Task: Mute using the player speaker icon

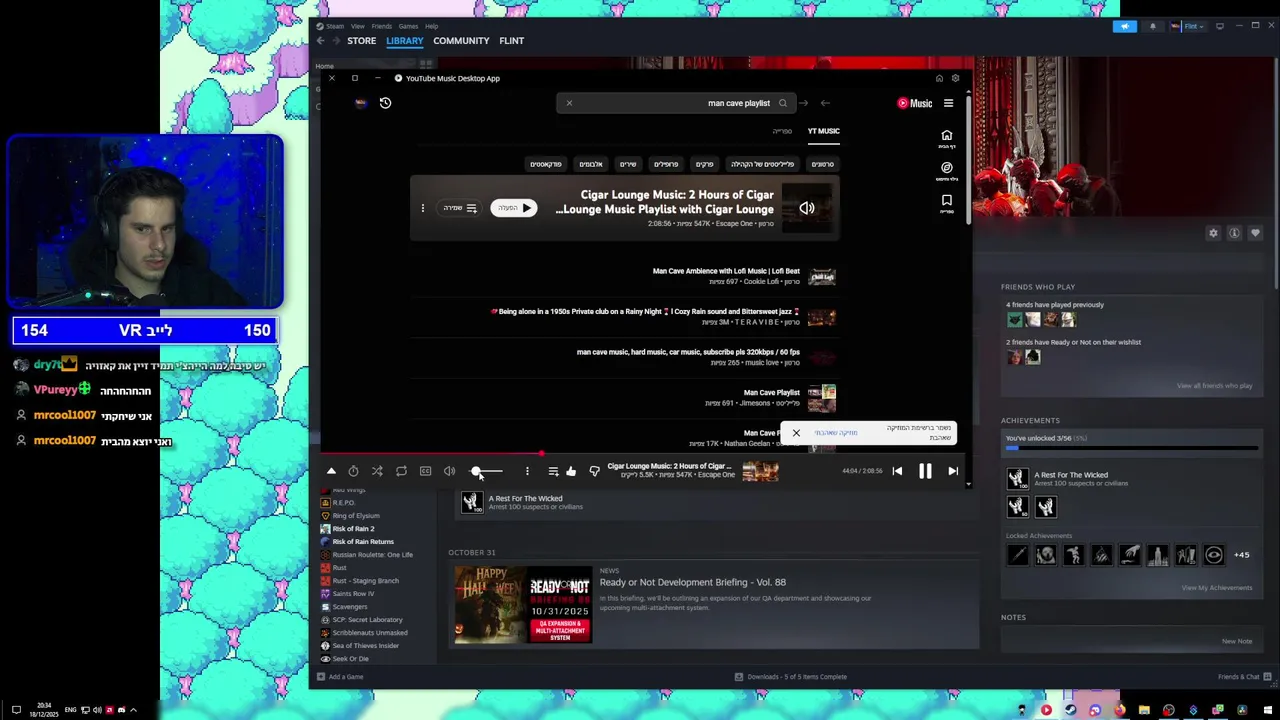Action: (449, 471)
